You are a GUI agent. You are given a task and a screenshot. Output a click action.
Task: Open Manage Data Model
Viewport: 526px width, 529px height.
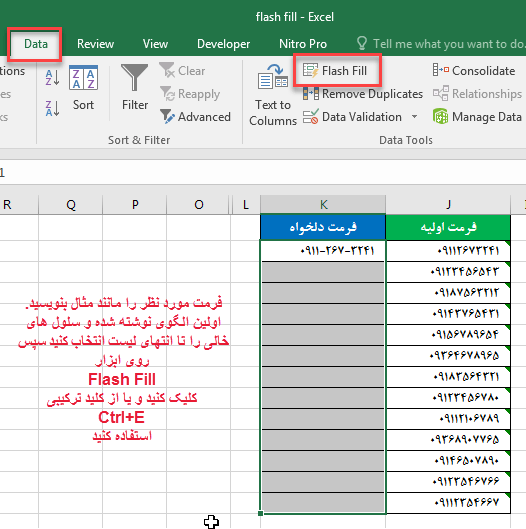[x=477, y=117]
